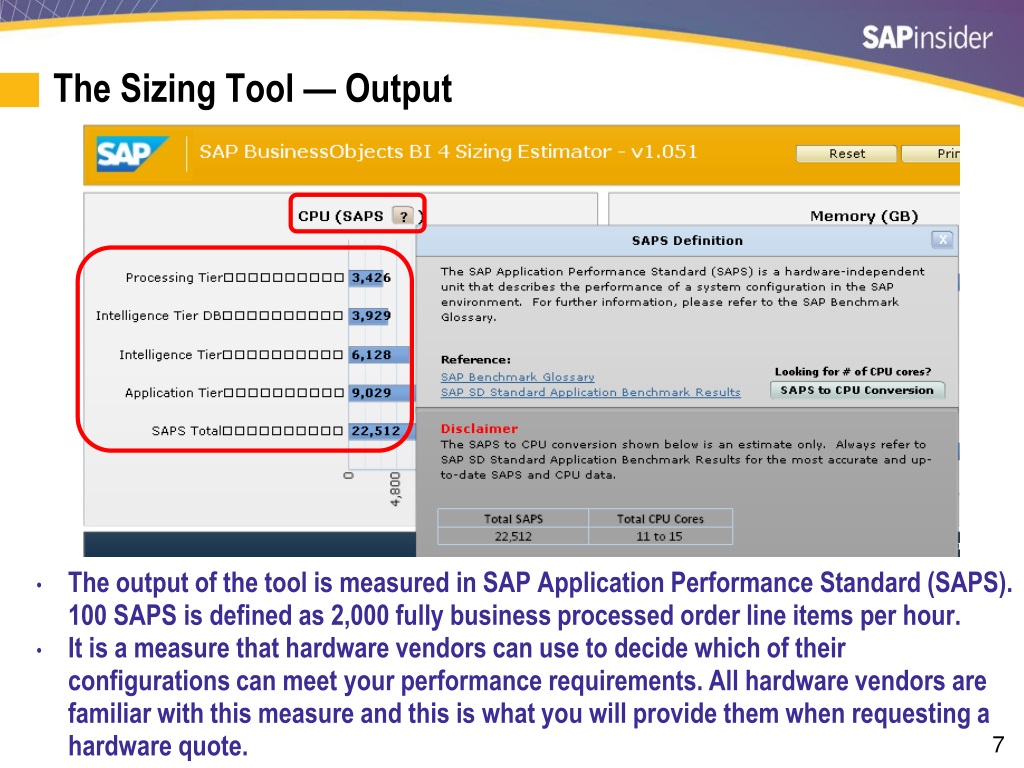Image resolution: width=1024 pixels, height=768 pixels.
Task: Select the Intelligence Tier value 6,128
Action: [x=371, y=355]
